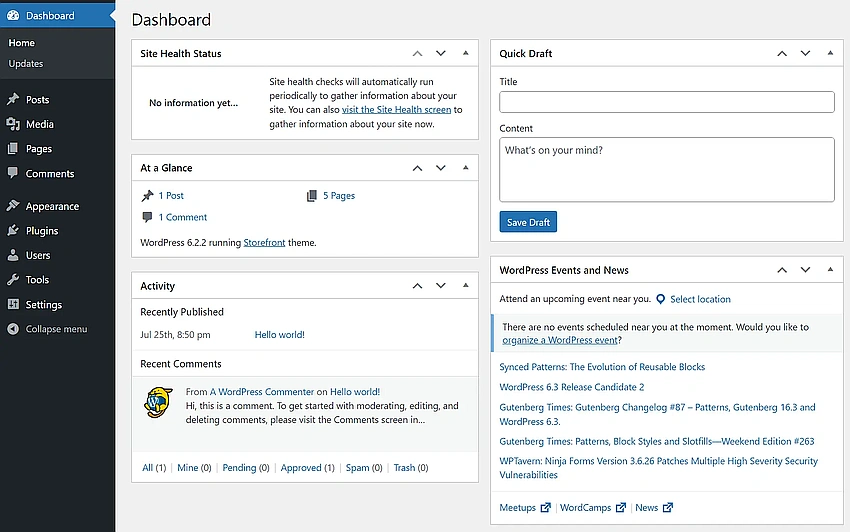Click the Quick Draft Title input field
Screen dimensions: 850x532
[667, 102]
